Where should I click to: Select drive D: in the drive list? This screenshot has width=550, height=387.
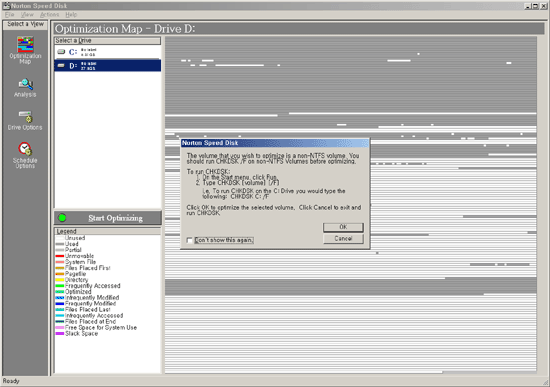pyautogui.click(x=107, y=66)
